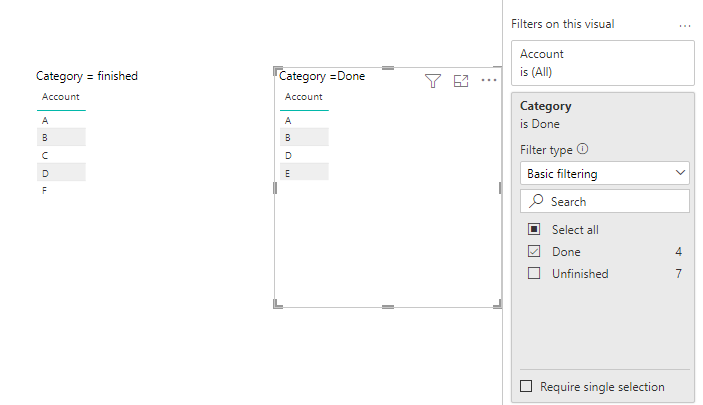Screen dimensions: 703x405
Task: Expand the Account is (All) filter card
Action: (x=603, y=63)
